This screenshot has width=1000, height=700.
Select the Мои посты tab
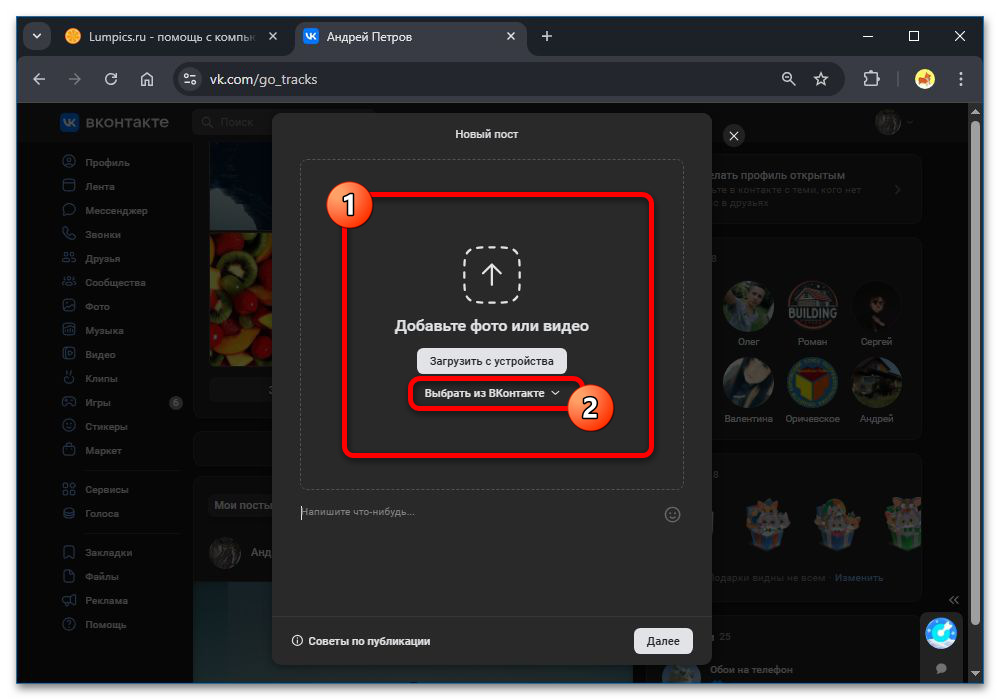point(242,505)
